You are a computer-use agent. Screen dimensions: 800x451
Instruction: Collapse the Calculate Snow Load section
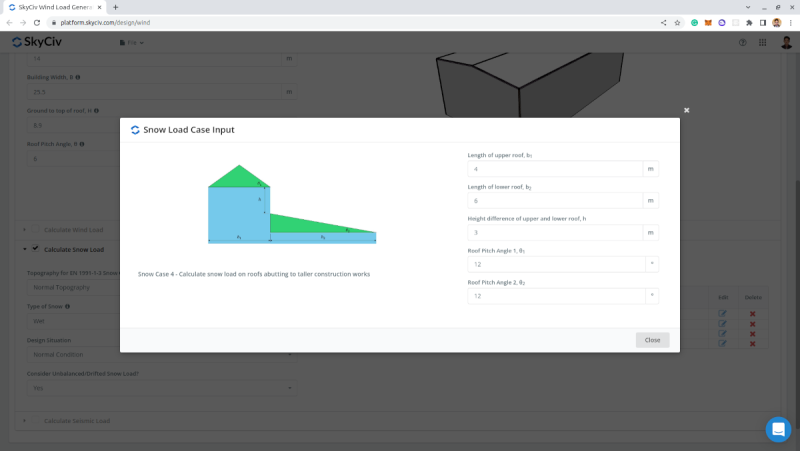[24, 249]
